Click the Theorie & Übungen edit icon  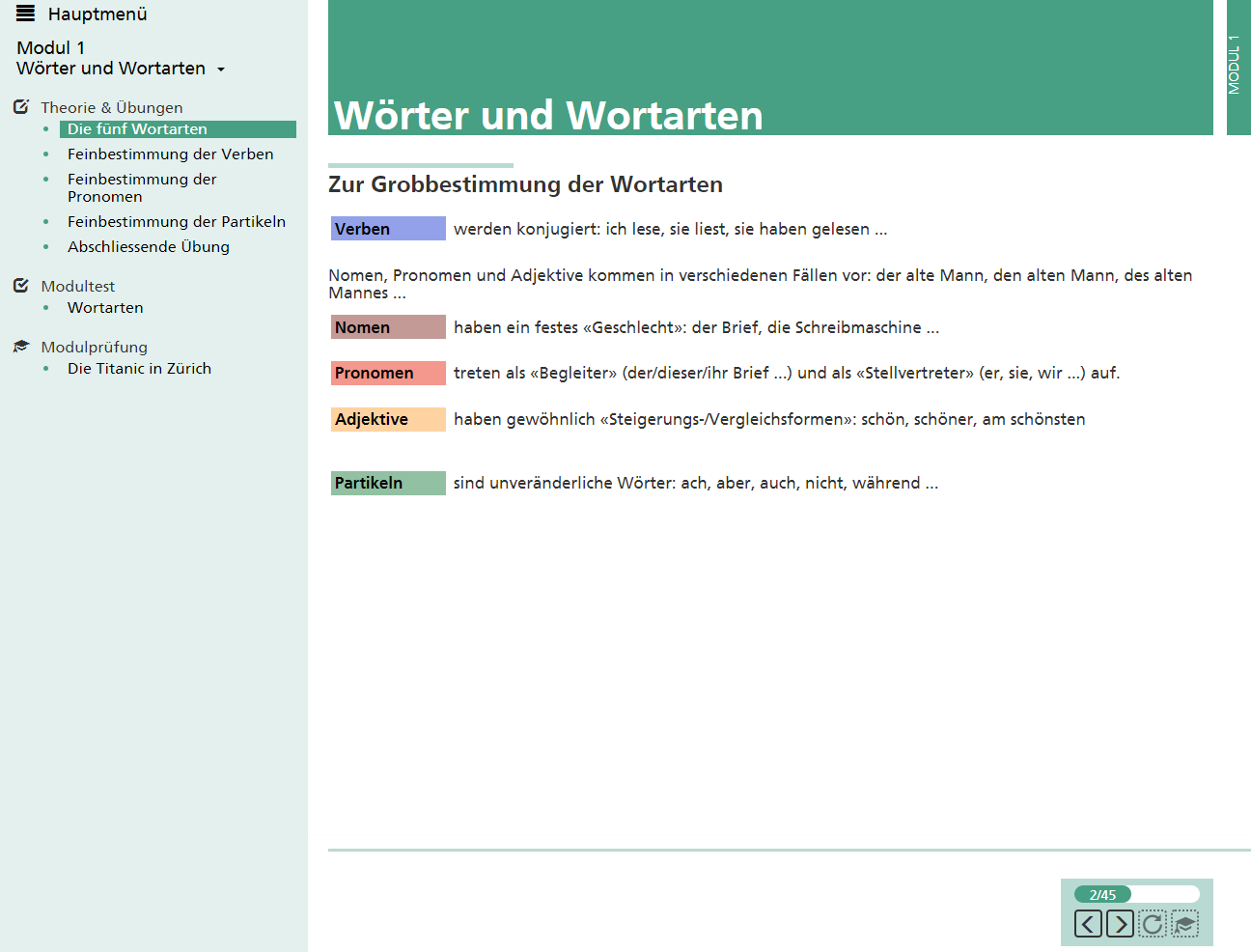(x=21, y=107)
